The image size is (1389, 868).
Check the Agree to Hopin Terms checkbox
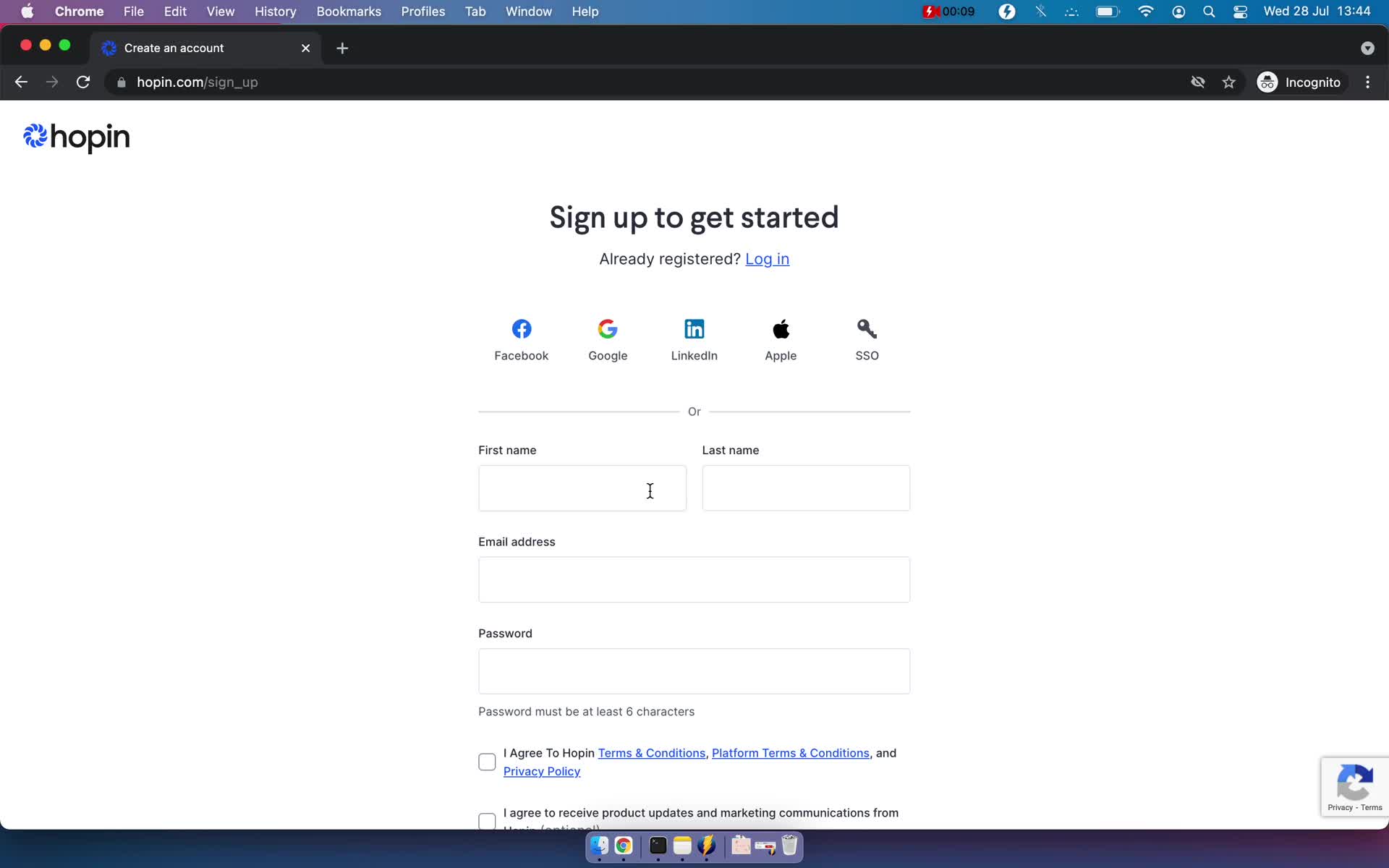[x=487, y=762]
